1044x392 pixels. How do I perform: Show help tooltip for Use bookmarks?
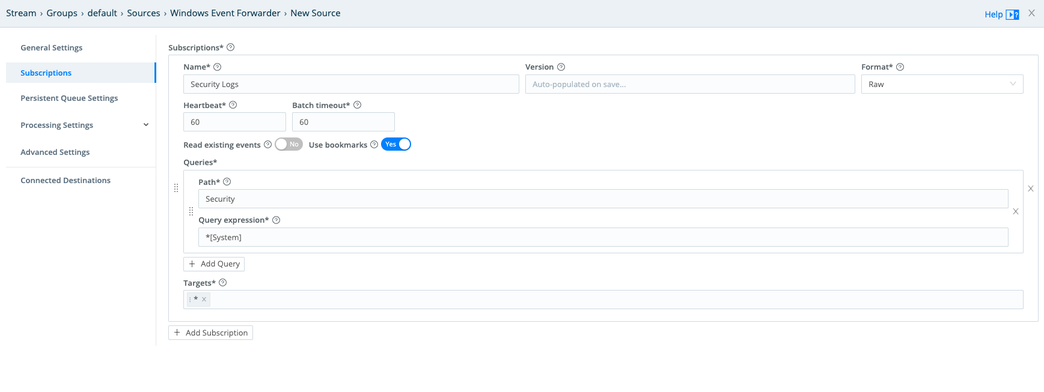tap(374, 144)
